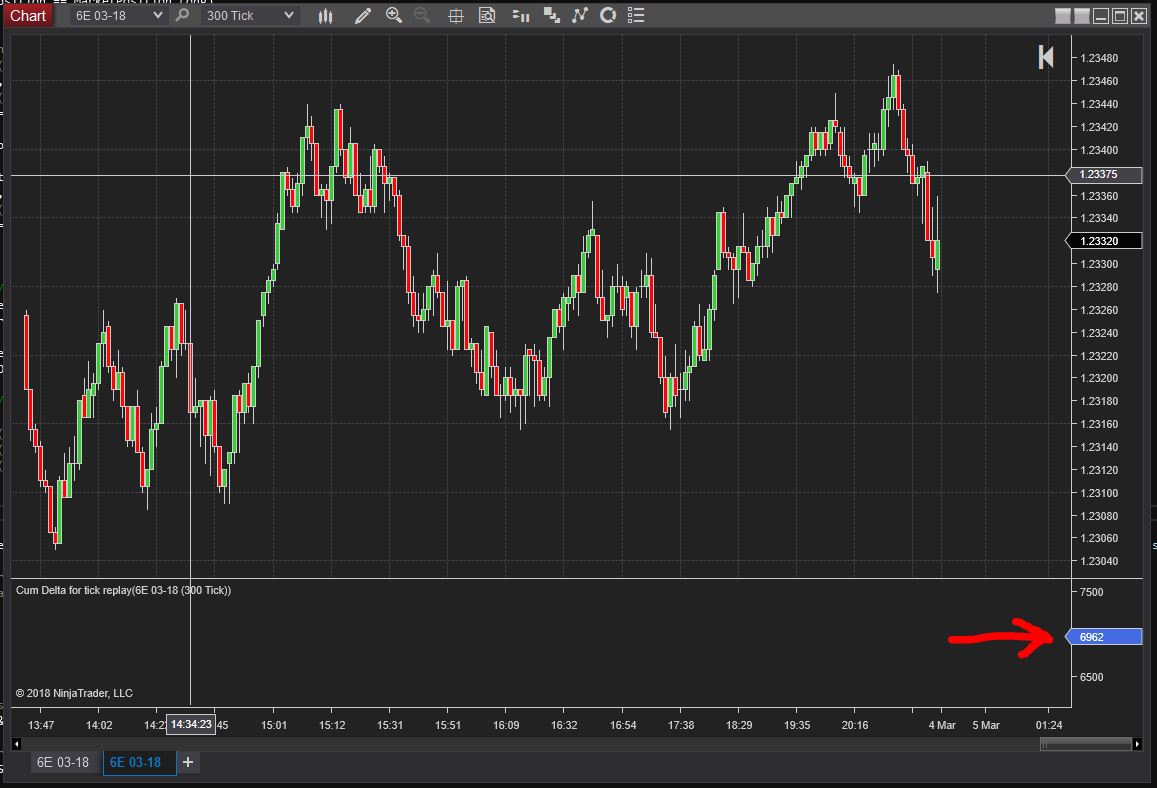Viewport: 1157px width, 788px height.
Task: Click the 5 Mar date label
Action: 986,725
